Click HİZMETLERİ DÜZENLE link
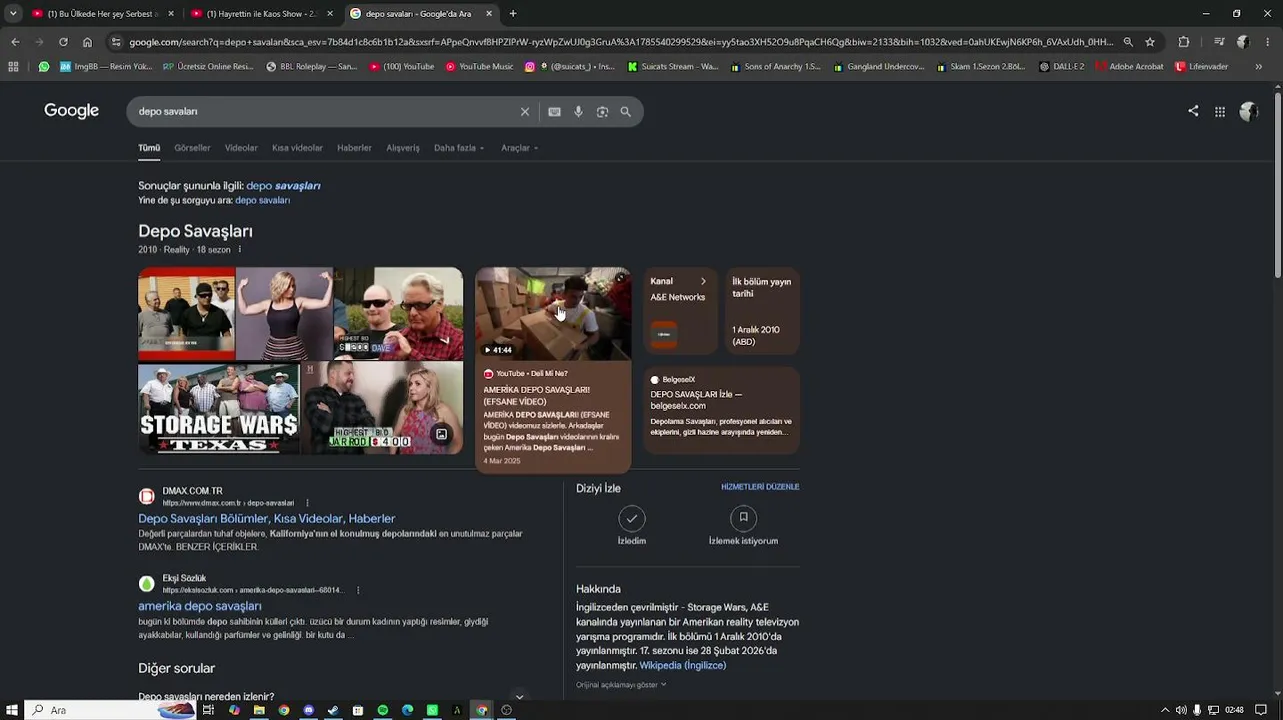Image resolution: width=1283 pixels, height=720 pixels. coord(760,487)
